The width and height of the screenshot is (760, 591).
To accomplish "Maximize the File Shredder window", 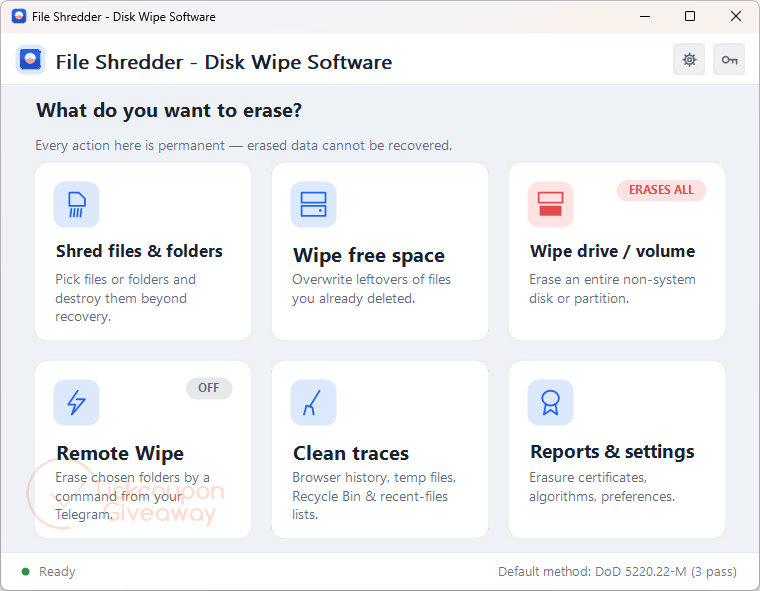I will coord(690,16).
